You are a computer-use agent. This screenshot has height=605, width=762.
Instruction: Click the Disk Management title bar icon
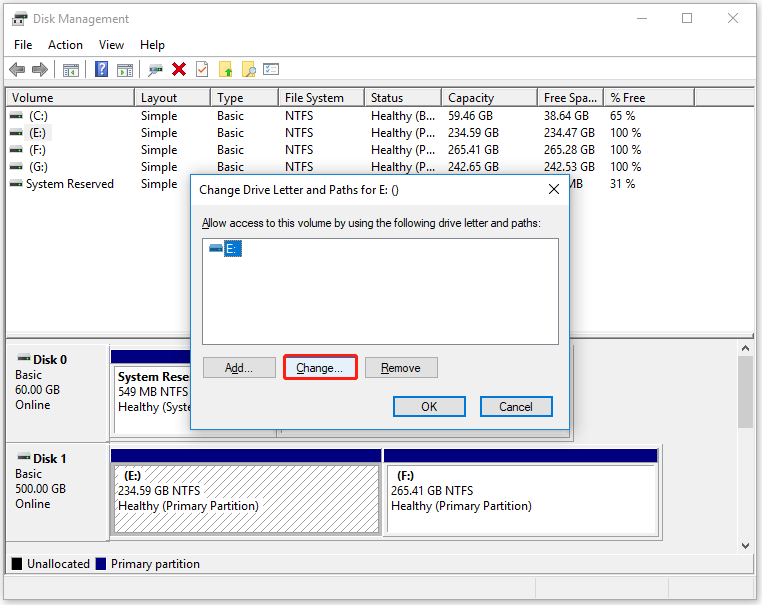[19, 19]
